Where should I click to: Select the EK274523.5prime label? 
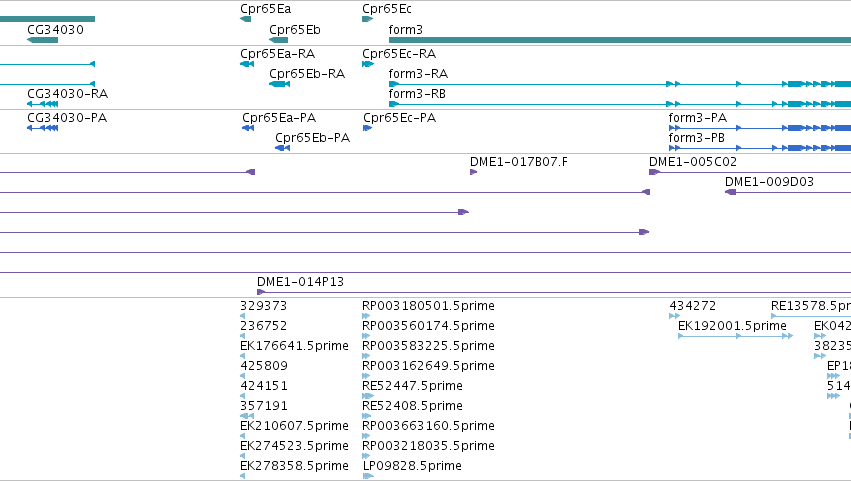point(294,446)
